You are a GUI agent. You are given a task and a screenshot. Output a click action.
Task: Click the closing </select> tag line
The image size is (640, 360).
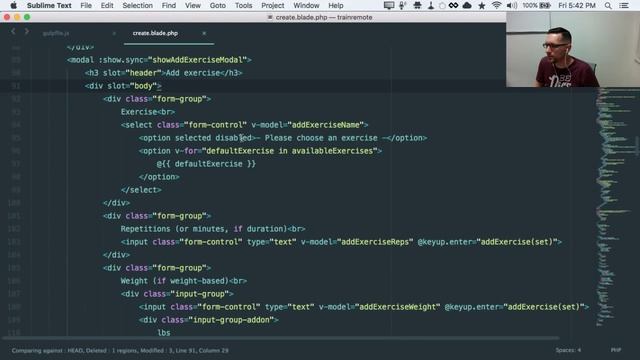[141, 190]
